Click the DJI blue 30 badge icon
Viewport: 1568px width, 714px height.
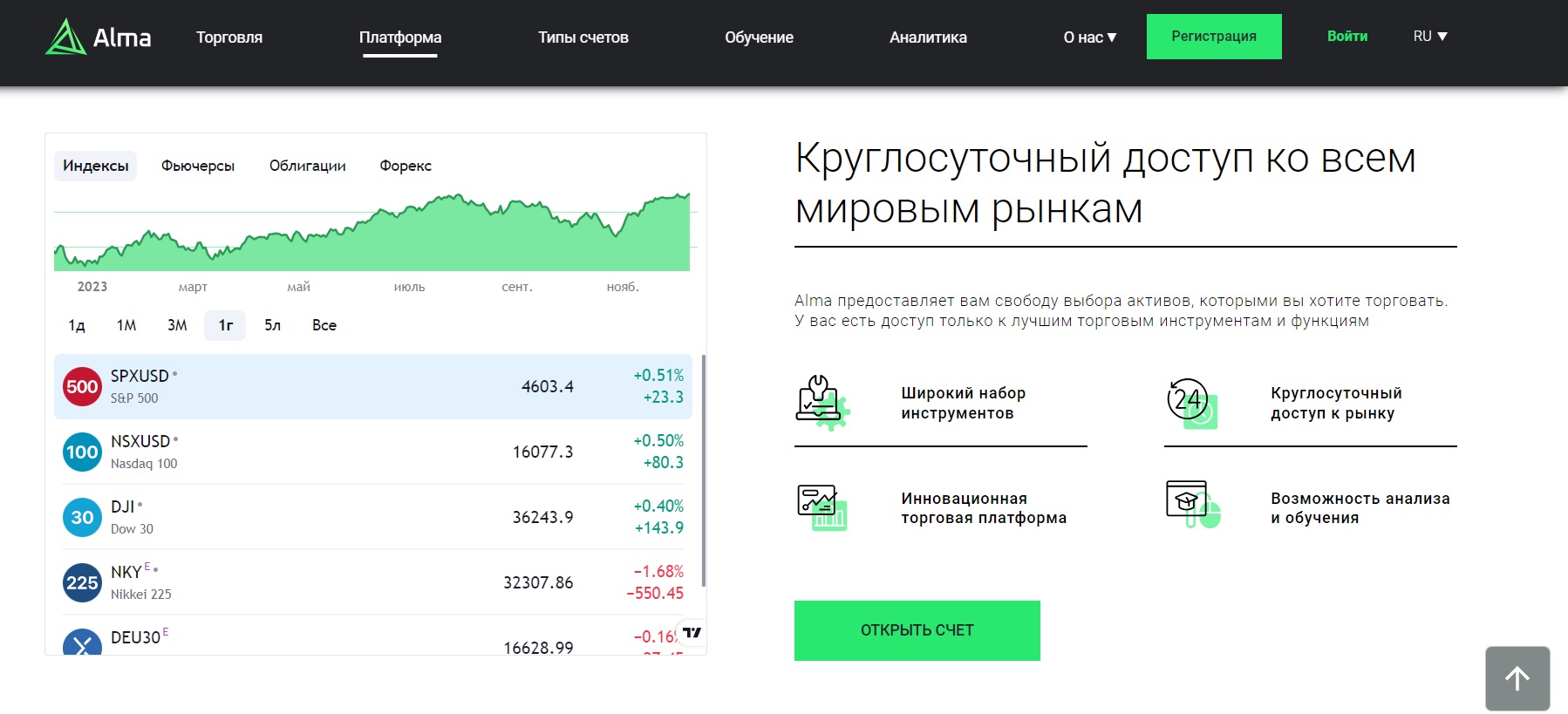[83, 517]
